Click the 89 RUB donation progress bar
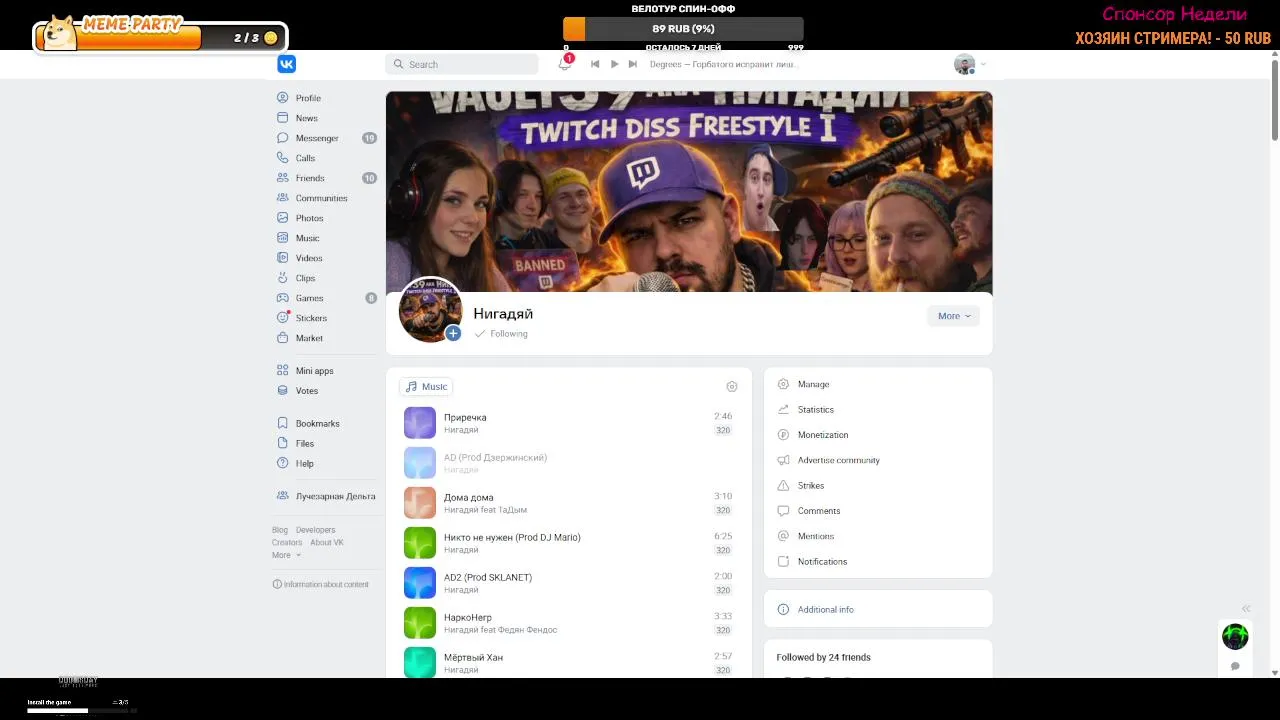This screenshot has height=720, width=1280. pyautogui.click(x=683, y=29)
